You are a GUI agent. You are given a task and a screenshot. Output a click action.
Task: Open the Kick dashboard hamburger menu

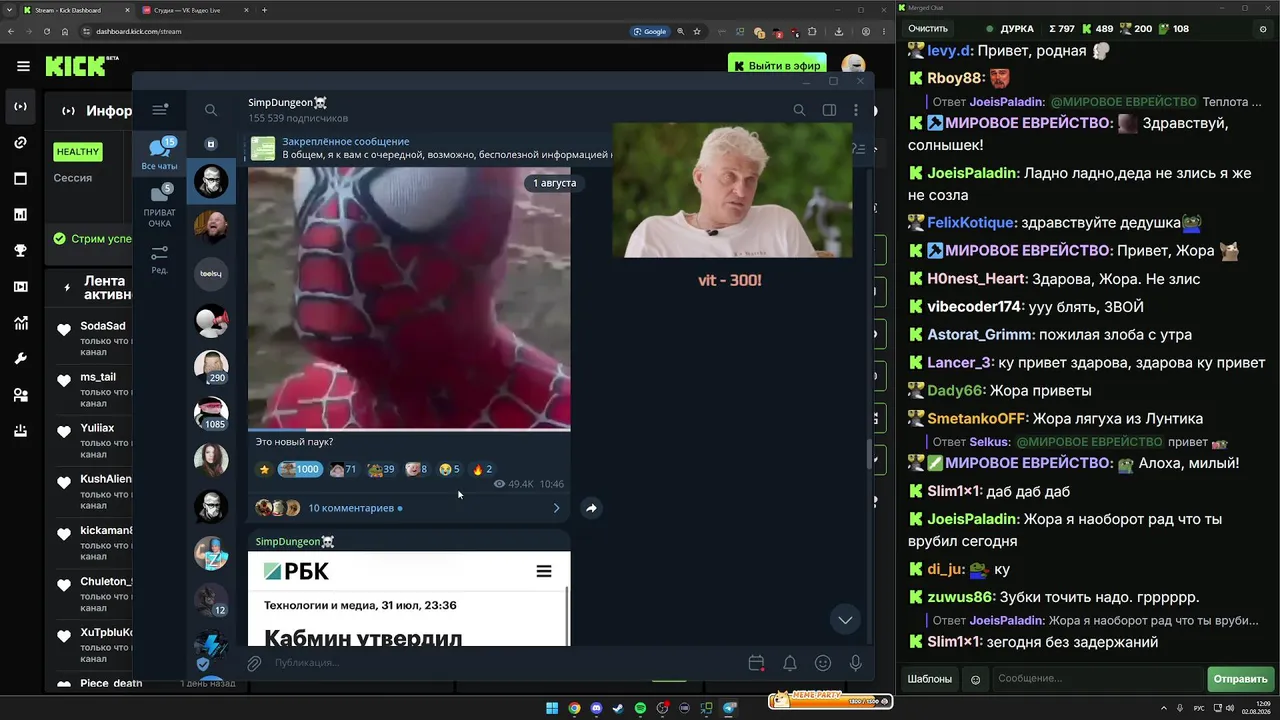(x=23, y=66)
